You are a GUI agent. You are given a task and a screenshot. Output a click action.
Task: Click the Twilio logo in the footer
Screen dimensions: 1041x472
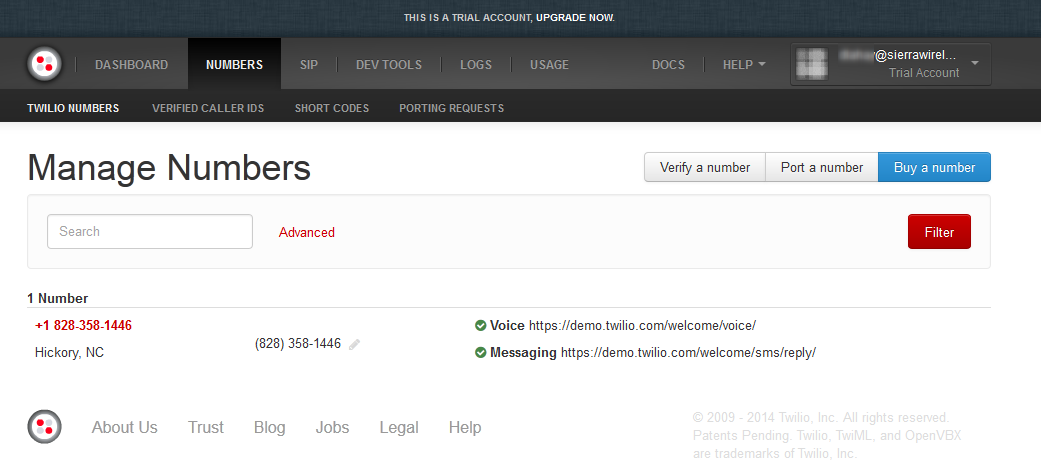[x=44, y=427]
